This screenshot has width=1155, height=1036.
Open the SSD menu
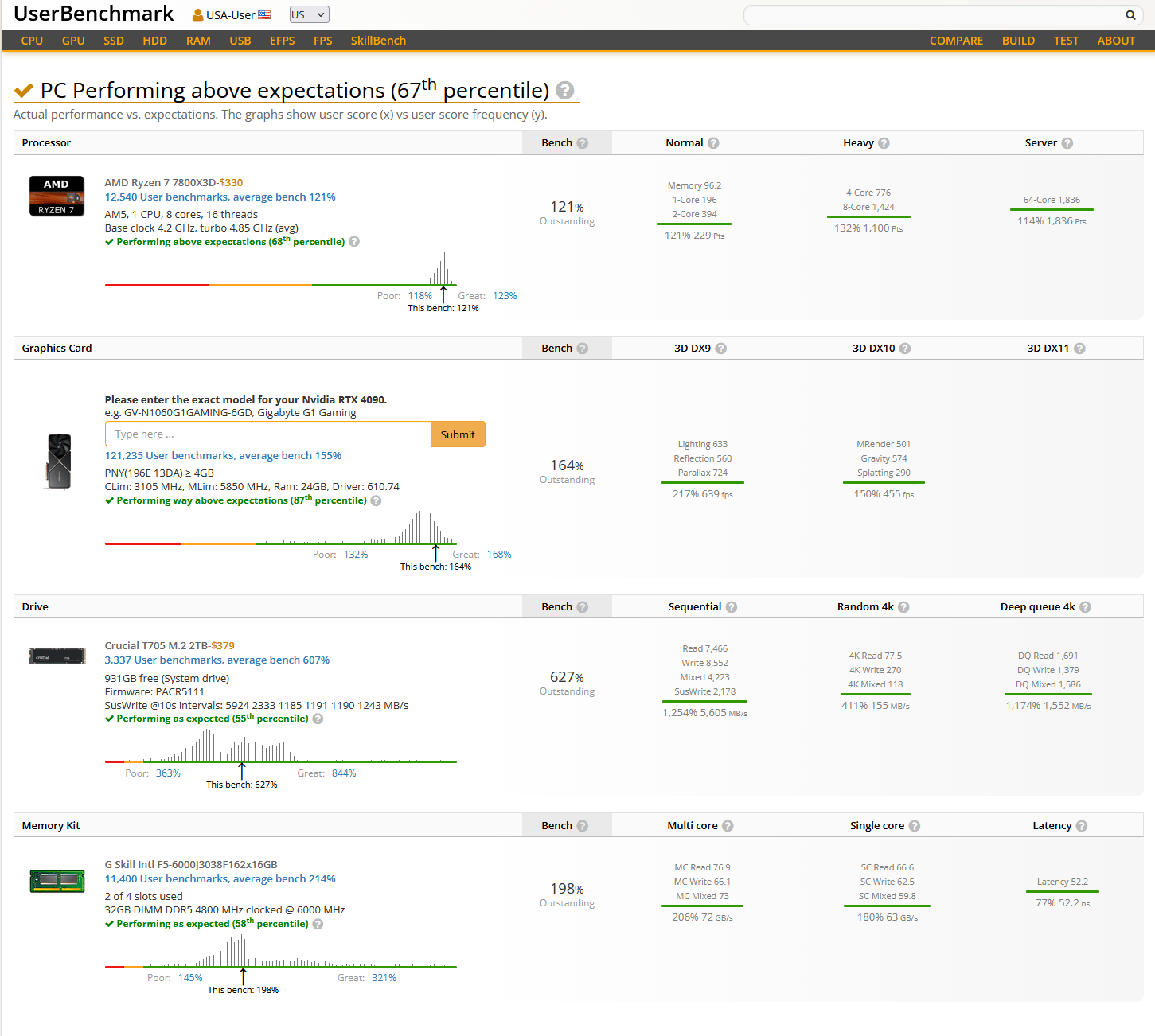tap(114, 41)
